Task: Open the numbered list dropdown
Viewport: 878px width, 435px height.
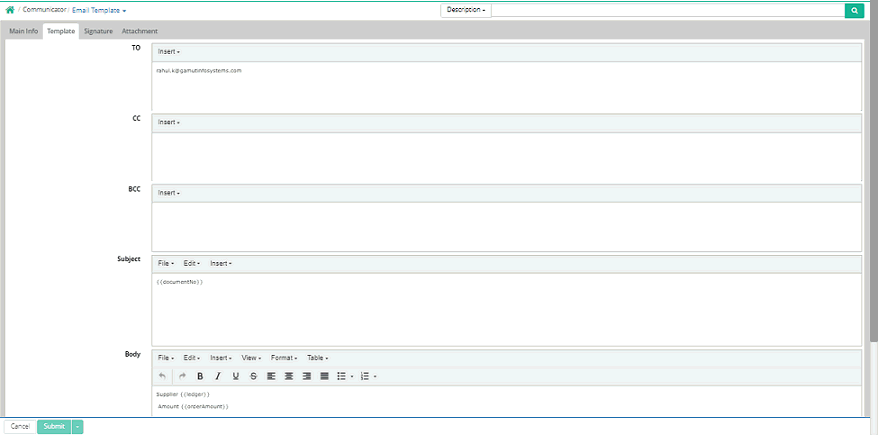Action: point(374,376)
